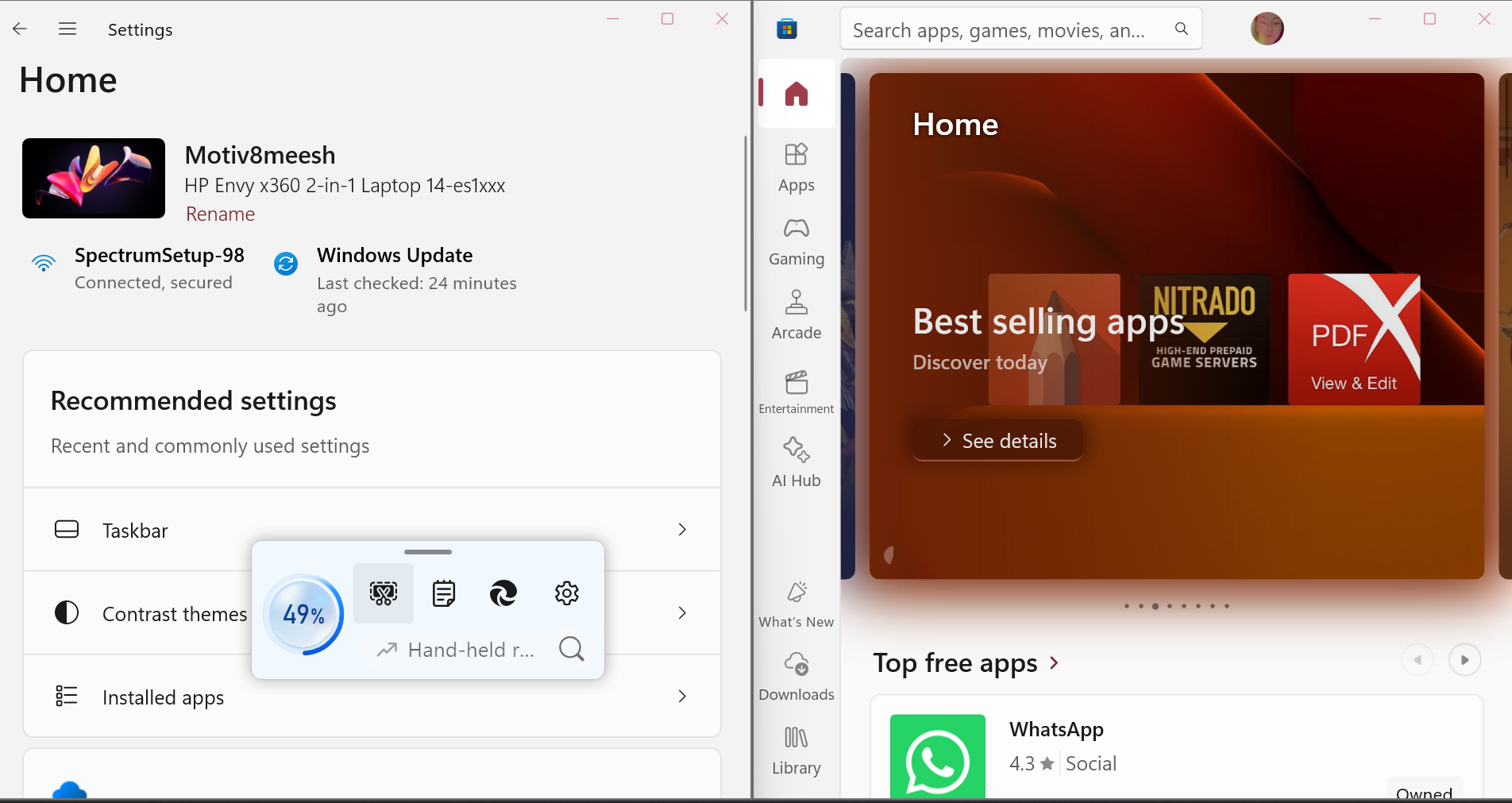The height and width of the screenshot is (803, 1512).
Task: Click the device wallpaper thumbnail
Action: (94, 178)
